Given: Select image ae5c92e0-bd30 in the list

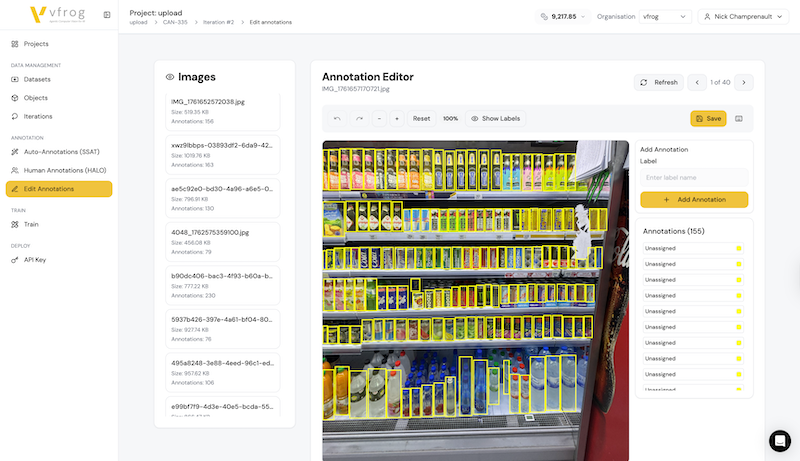Looking at the screenshot, I should tap(223, 198).
